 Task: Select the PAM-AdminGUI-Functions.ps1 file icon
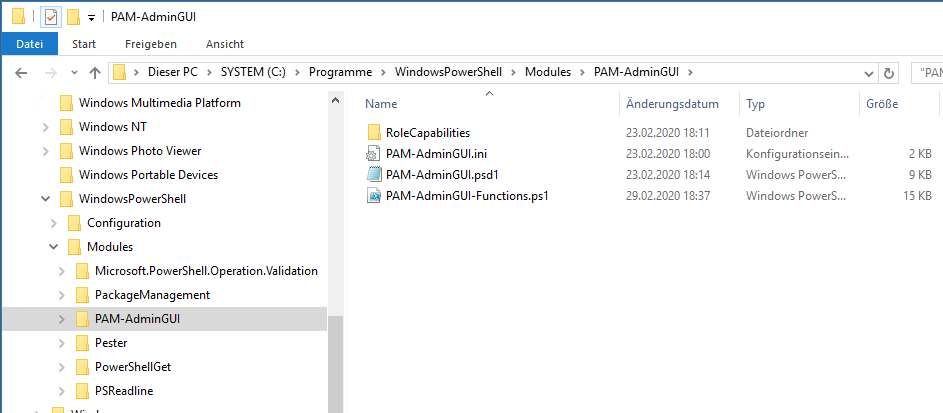pos(374,195)
